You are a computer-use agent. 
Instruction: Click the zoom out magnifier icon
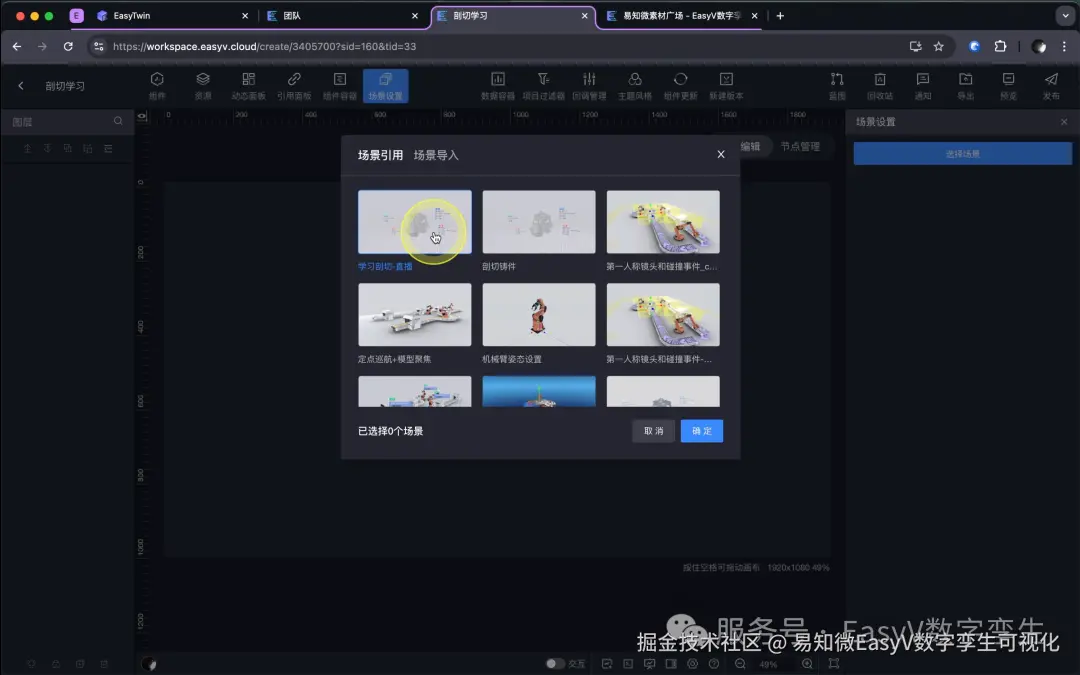pos(740,663)
